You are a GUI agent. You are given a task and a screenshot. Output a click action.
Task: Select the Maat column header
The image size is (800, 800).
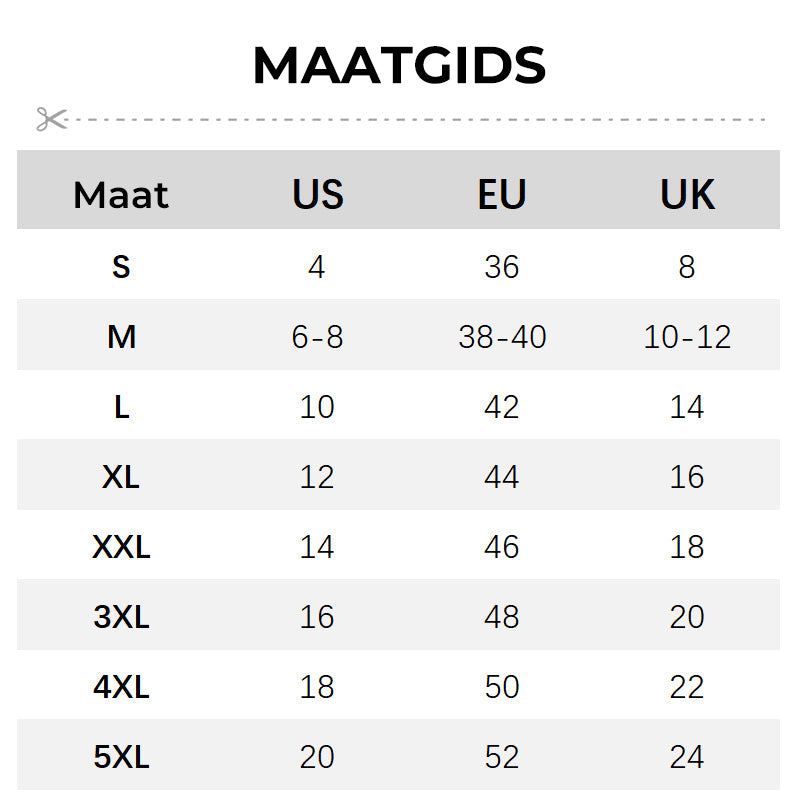[x=121, y=195]
